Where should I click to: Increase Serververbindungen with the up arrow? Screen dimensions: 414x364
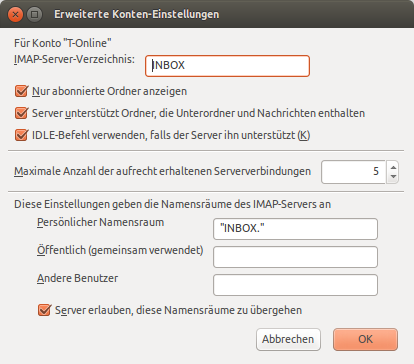click(393, 167)
